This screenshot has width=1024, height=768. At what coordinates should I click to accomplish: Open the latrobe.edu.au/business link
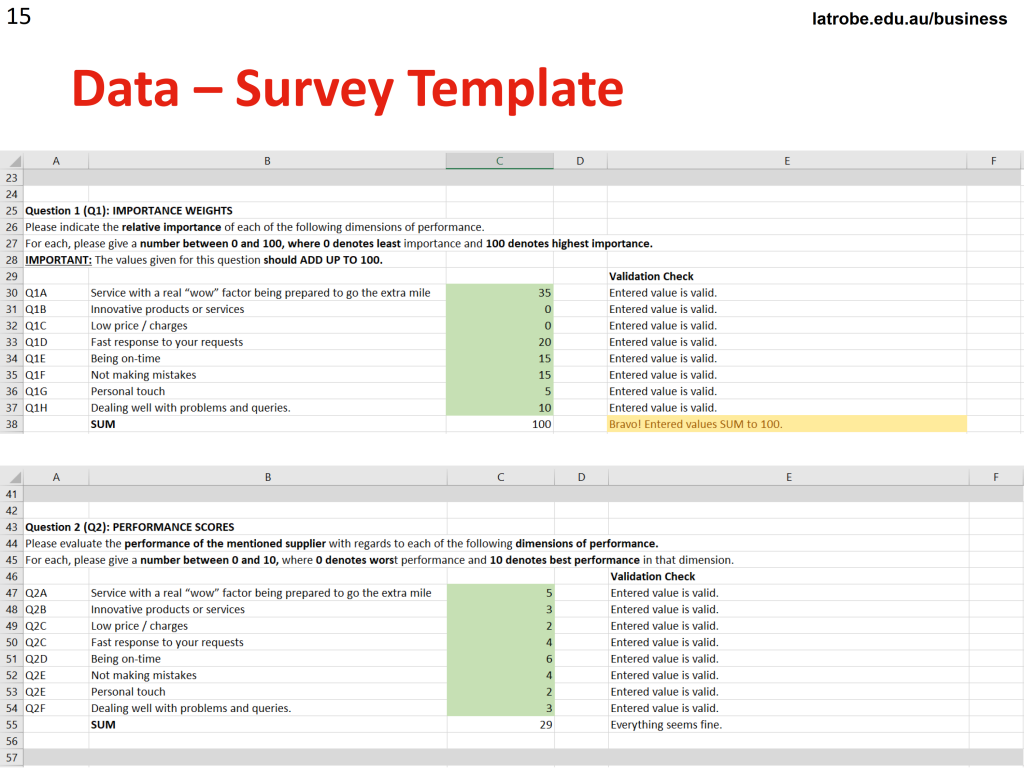(909, 19)
